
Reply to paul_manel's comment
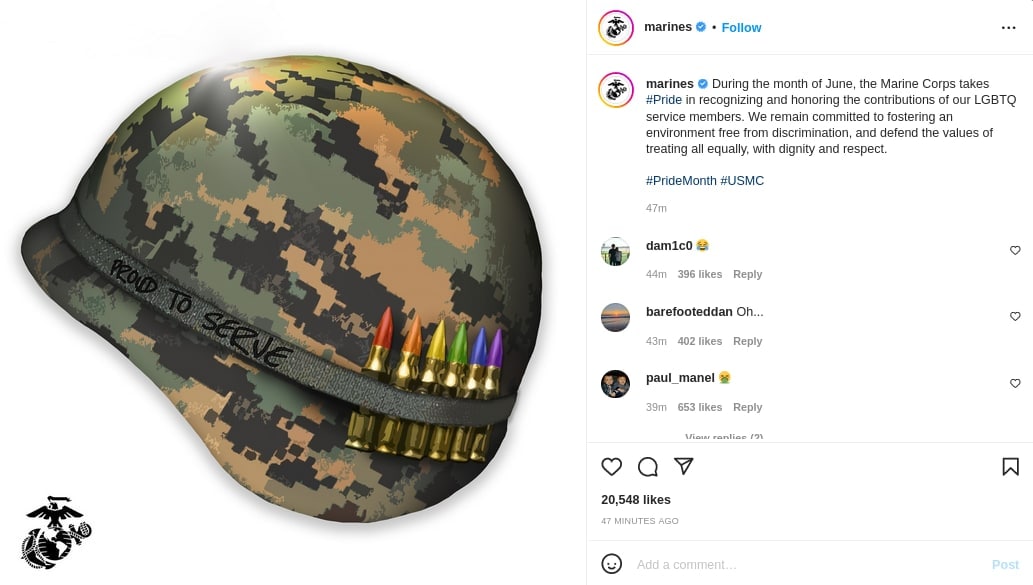747,407
